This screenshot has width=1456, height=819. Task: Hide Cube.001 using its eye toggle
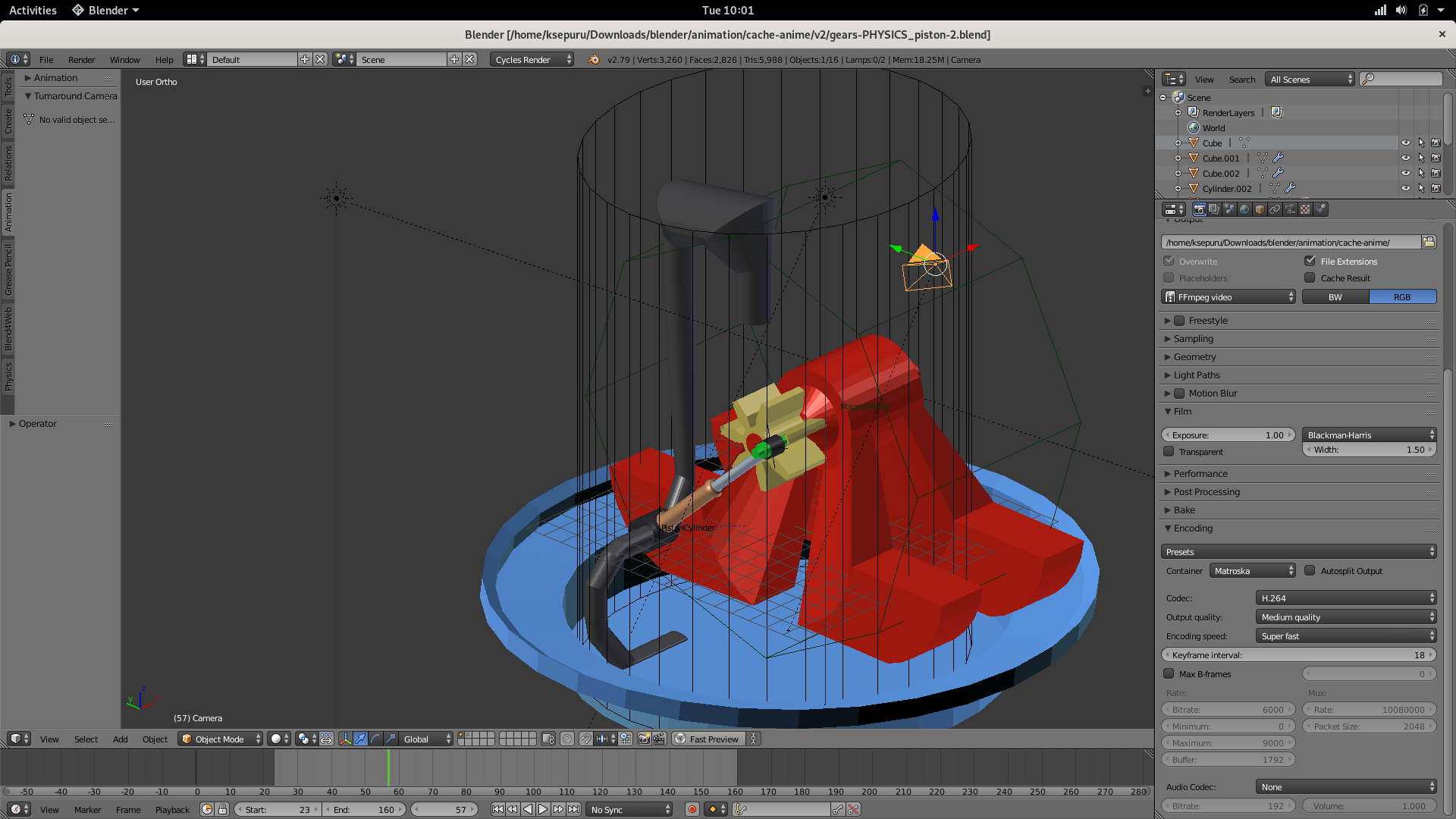[x=1407, y=158]
